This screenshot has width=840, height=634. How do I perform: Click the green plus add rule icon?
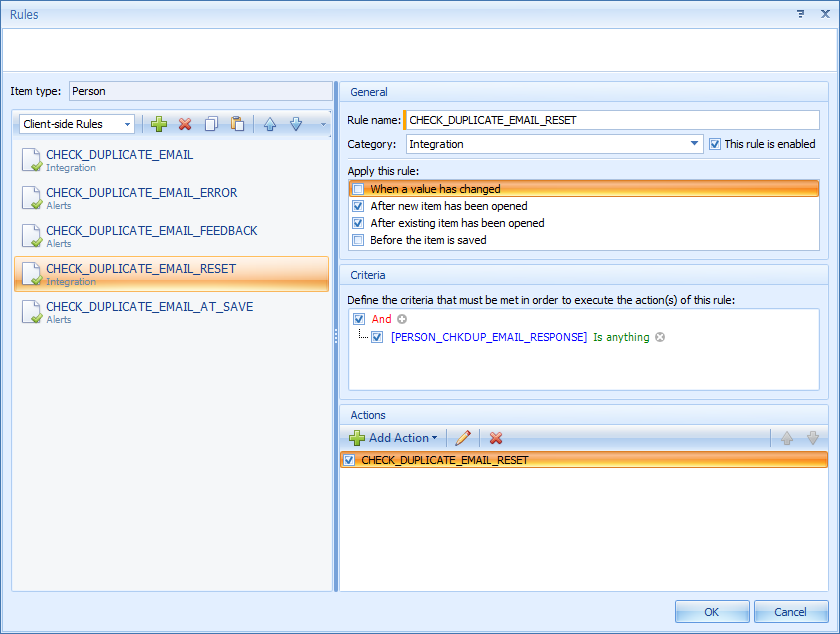pos(159,124)
